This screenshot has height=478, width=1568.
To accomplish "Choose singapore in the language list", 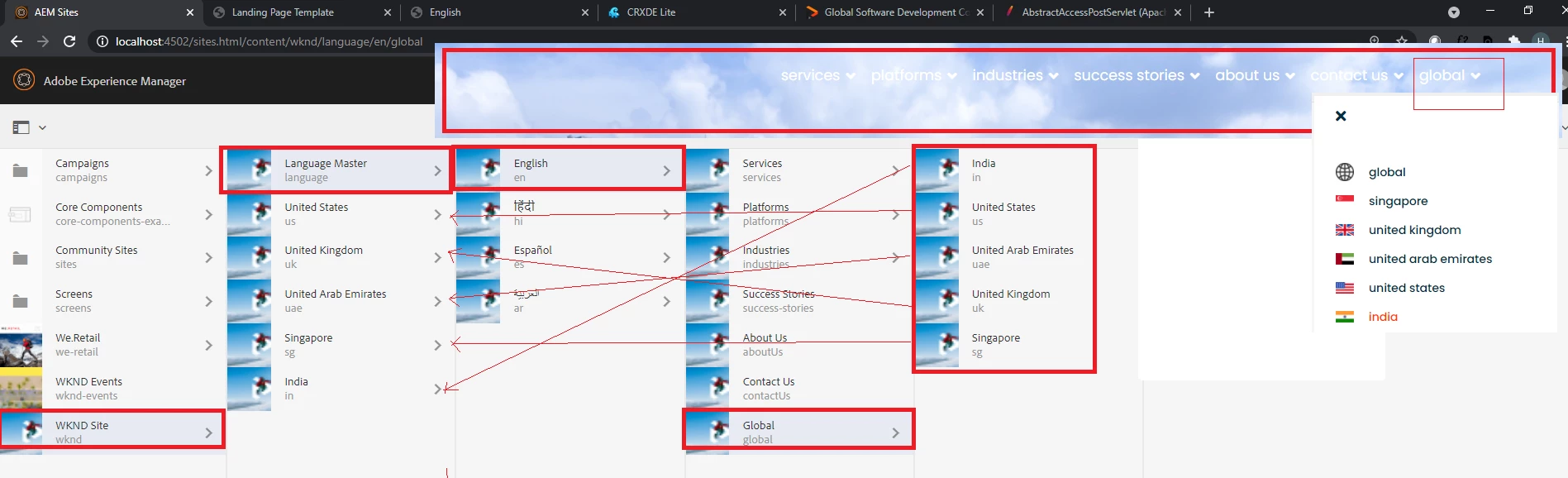I will [1398, 201].
